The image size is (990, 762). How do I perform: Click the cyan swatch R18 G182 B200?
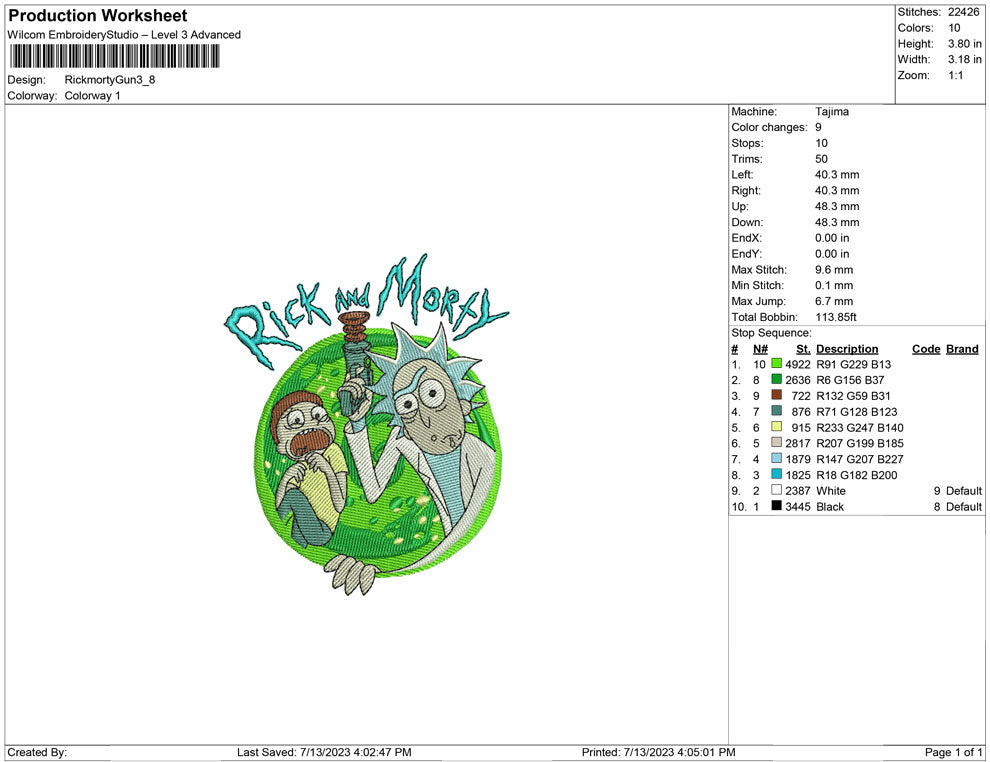click(777, 474)
